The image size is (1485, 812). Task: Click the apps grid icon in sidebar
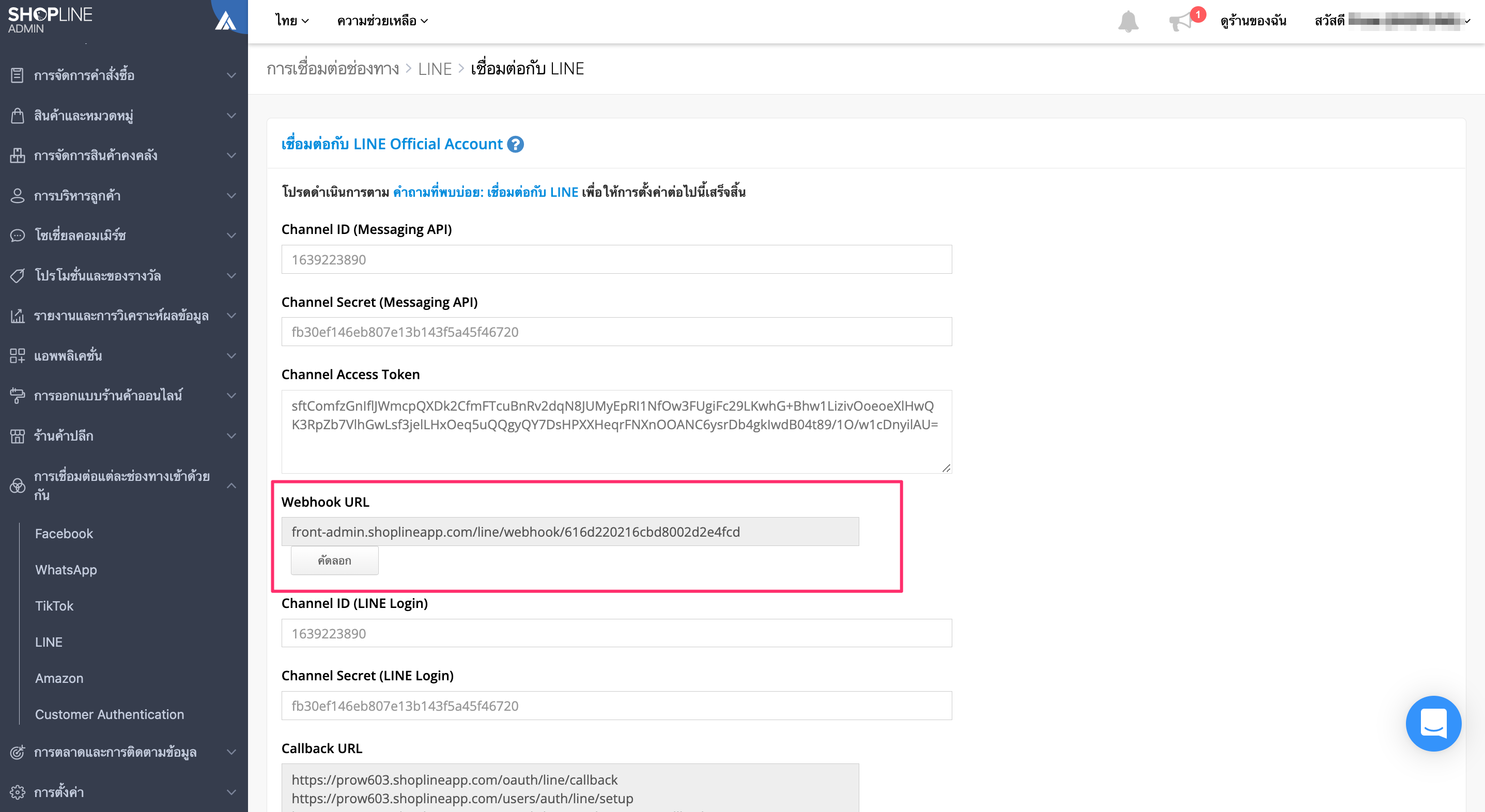click(17, 355)
